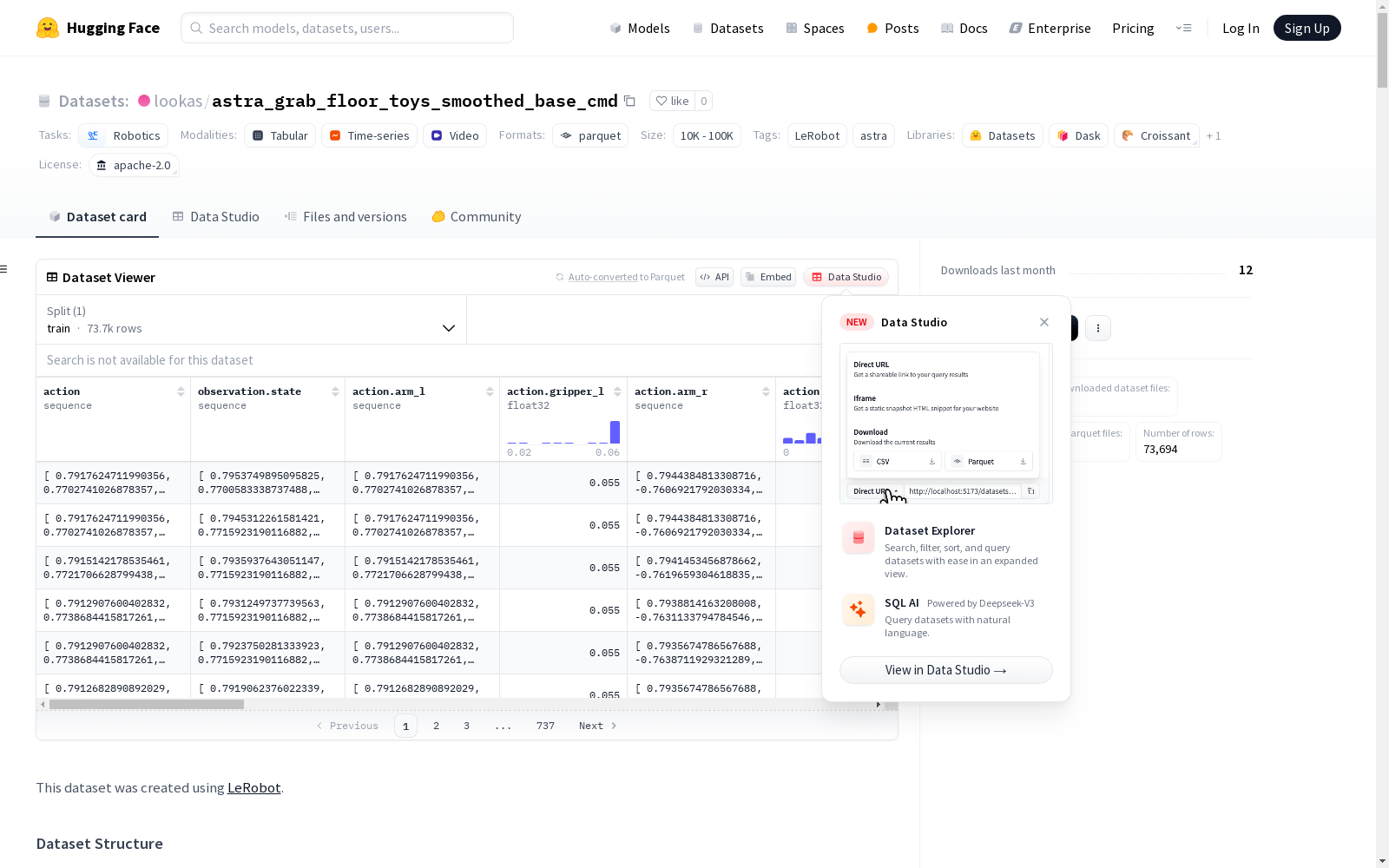Click the Log In link
This screenshot has width=1389, height=868.
point(1241,28)
